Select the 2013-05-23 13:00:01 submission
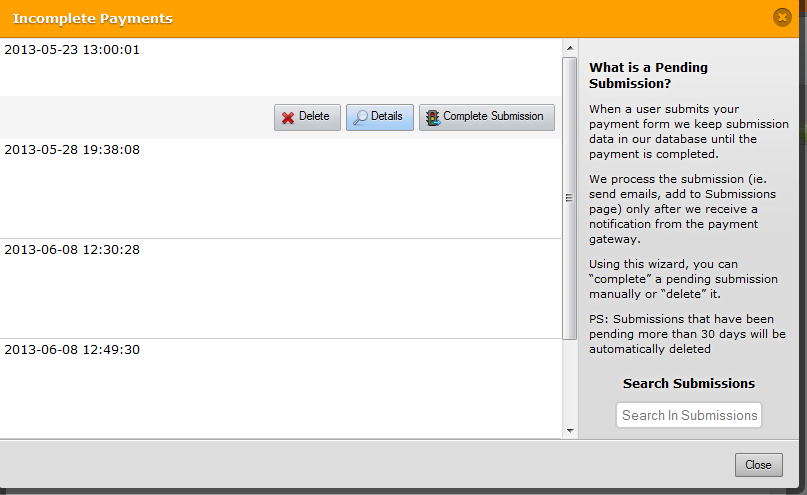Image resolution: width=807 pixels, height=495 pixels. (x=72, y=49)
